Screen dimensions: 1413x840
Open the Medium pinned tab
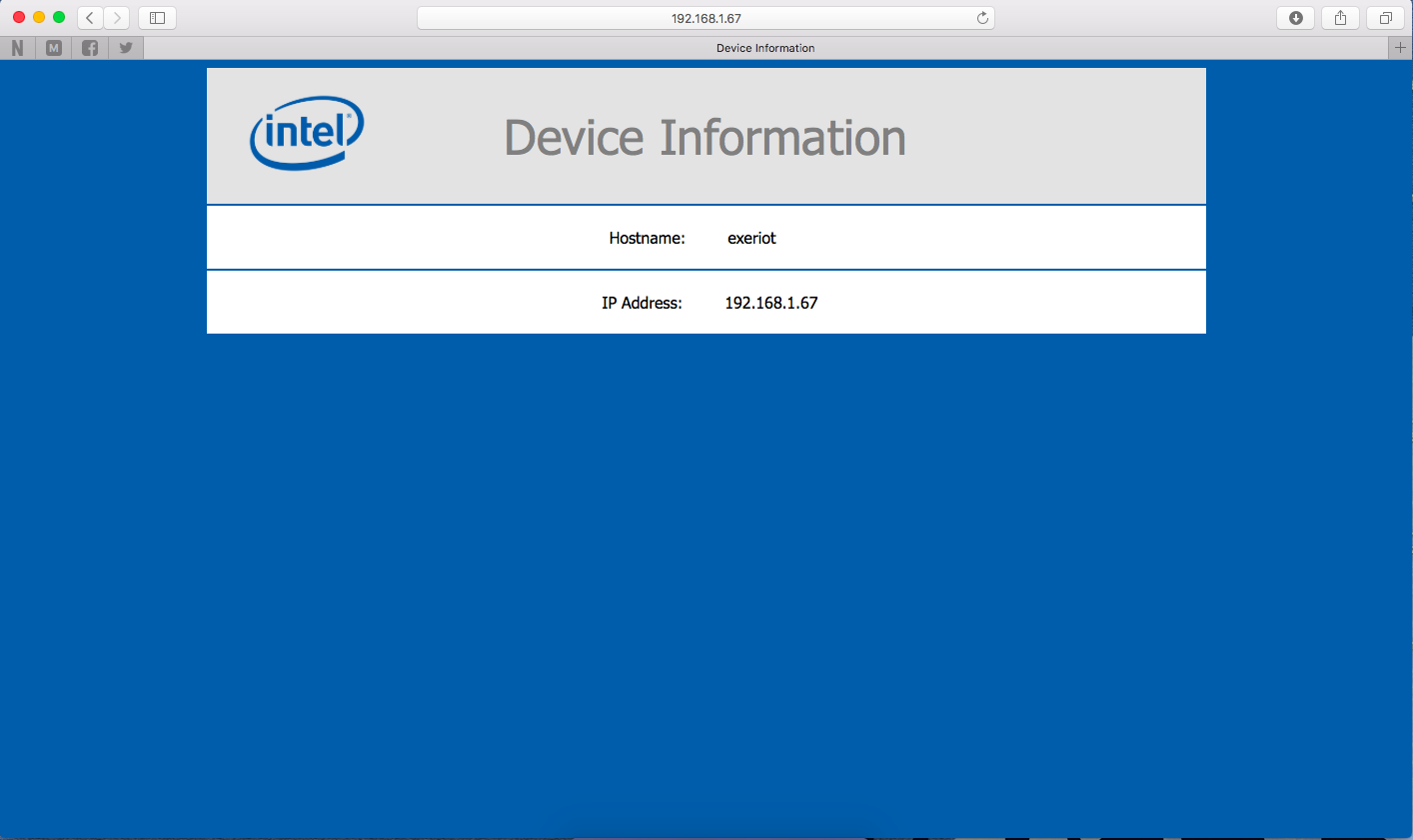(54, 48)
